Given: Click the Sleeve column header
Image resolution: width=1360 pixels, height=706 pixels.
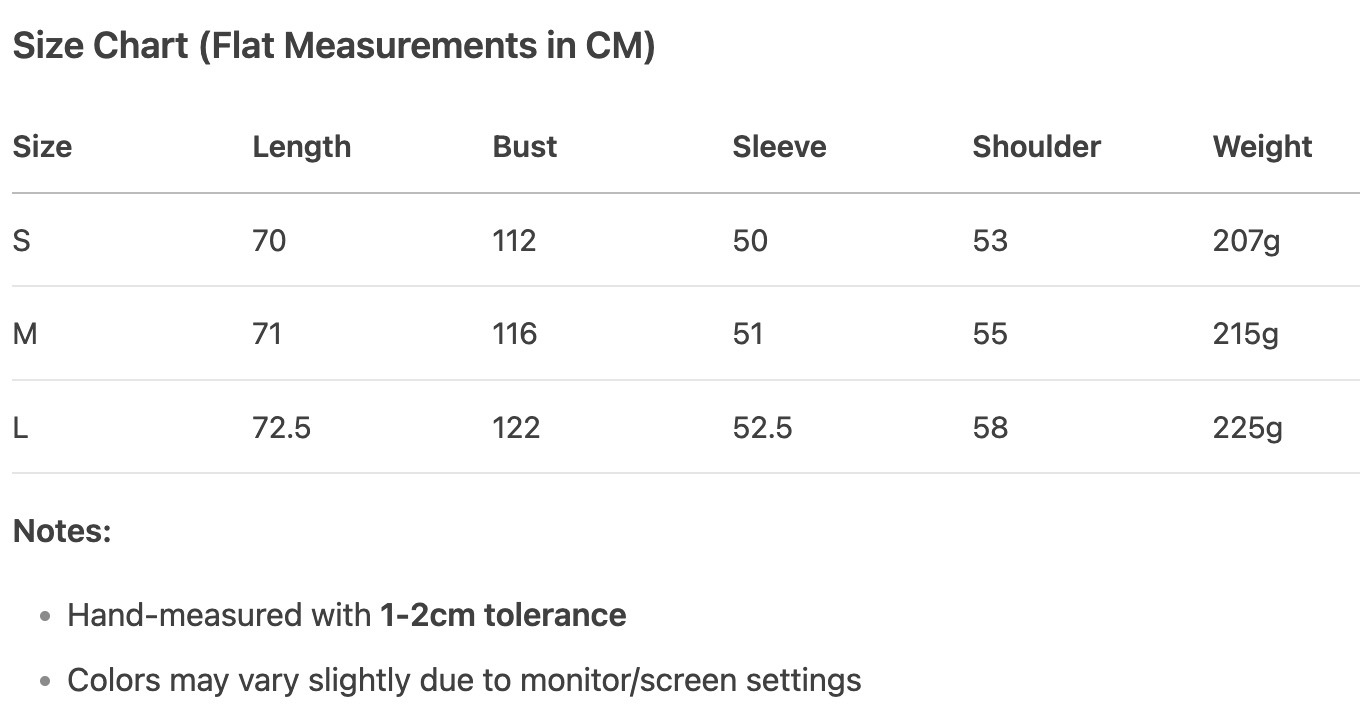Looking at the screenshot, I should [x=779, y=147].
